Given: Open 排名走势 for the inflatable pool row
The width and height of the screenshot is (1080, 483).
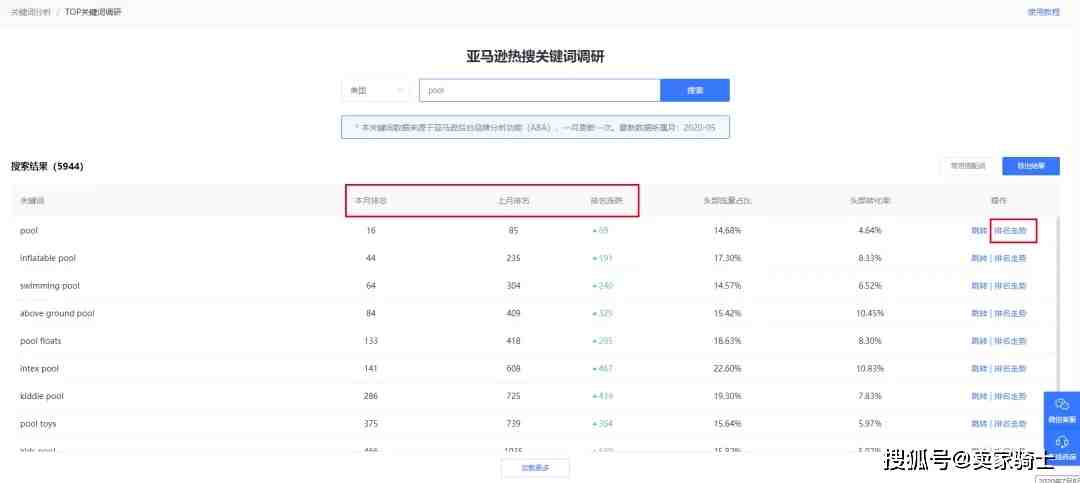Looking at the screenshot, I should tap(1010, 258).
